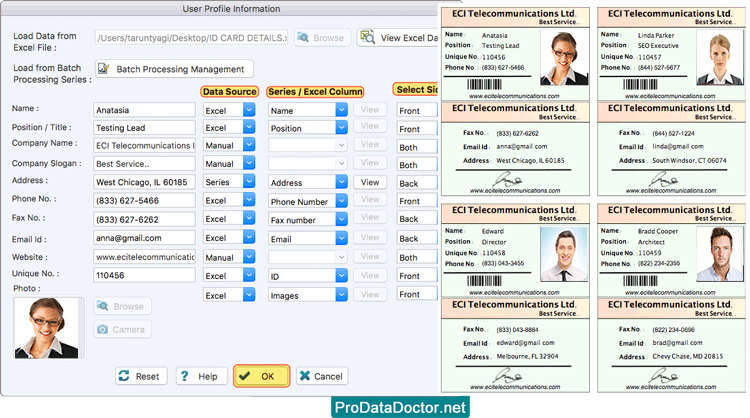Select Bradd Cooper's ID card front preview
Image resolution: width=750 pixels, height=418 pixels.
point(671,250)
